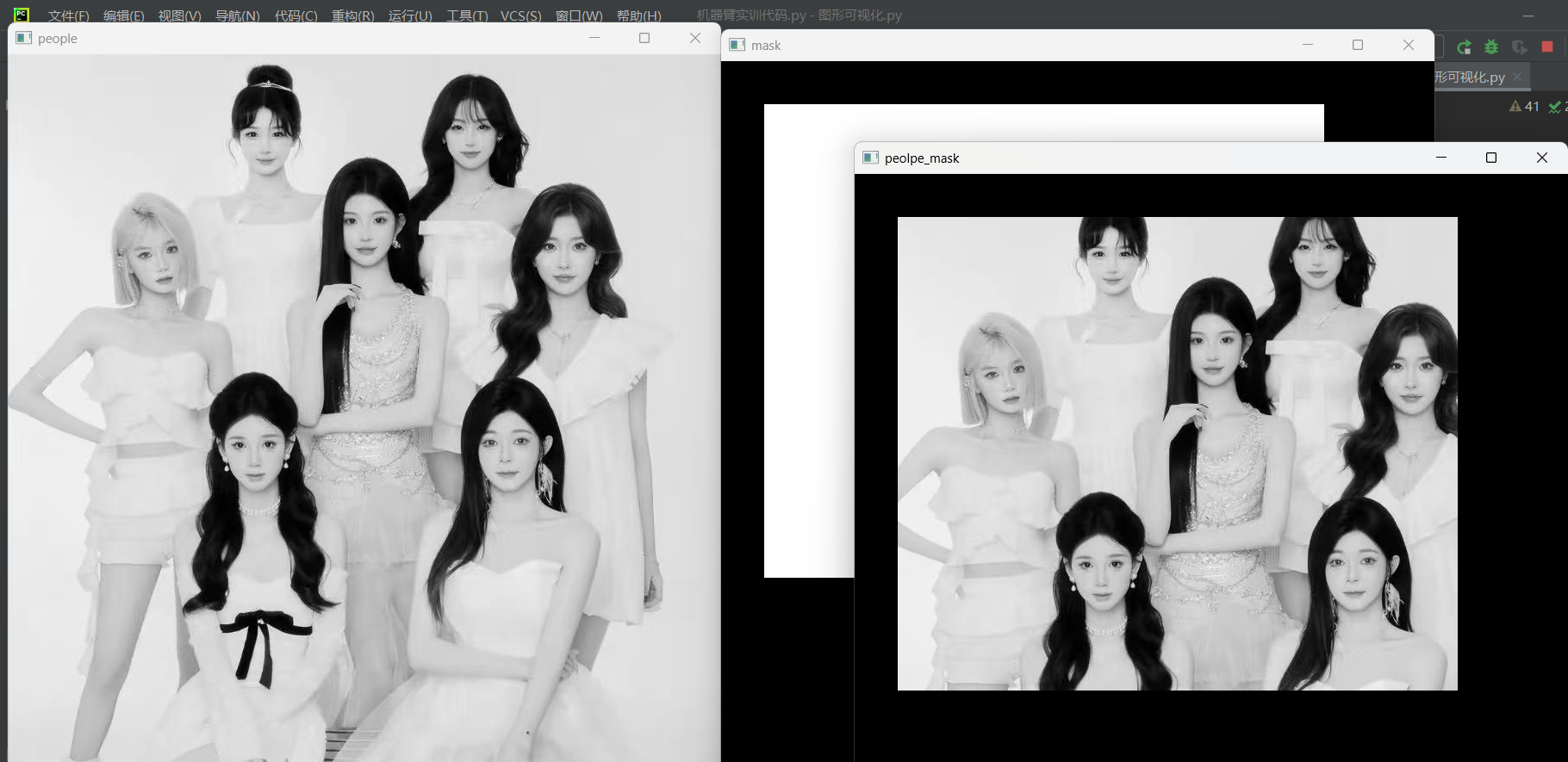Open the 编辑(E) menu
The width and height of the screenshot is (1568, 762).
[123, 15]
